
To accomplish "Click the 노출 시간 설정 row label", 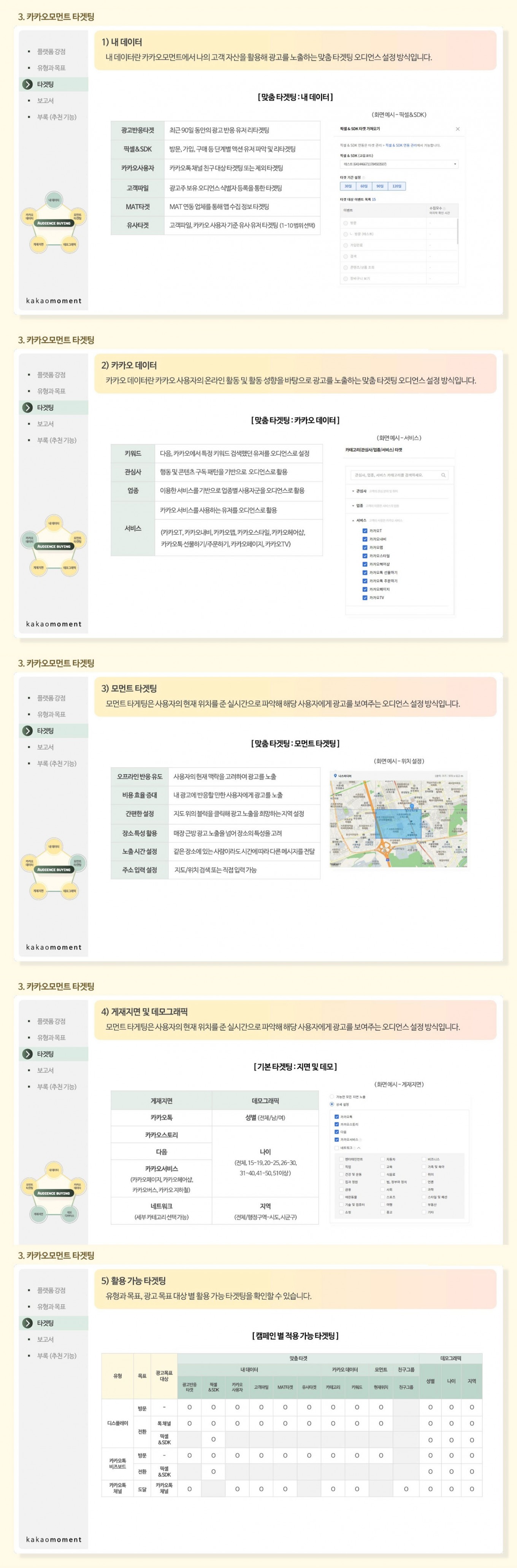I will click(x=140, y=851).
